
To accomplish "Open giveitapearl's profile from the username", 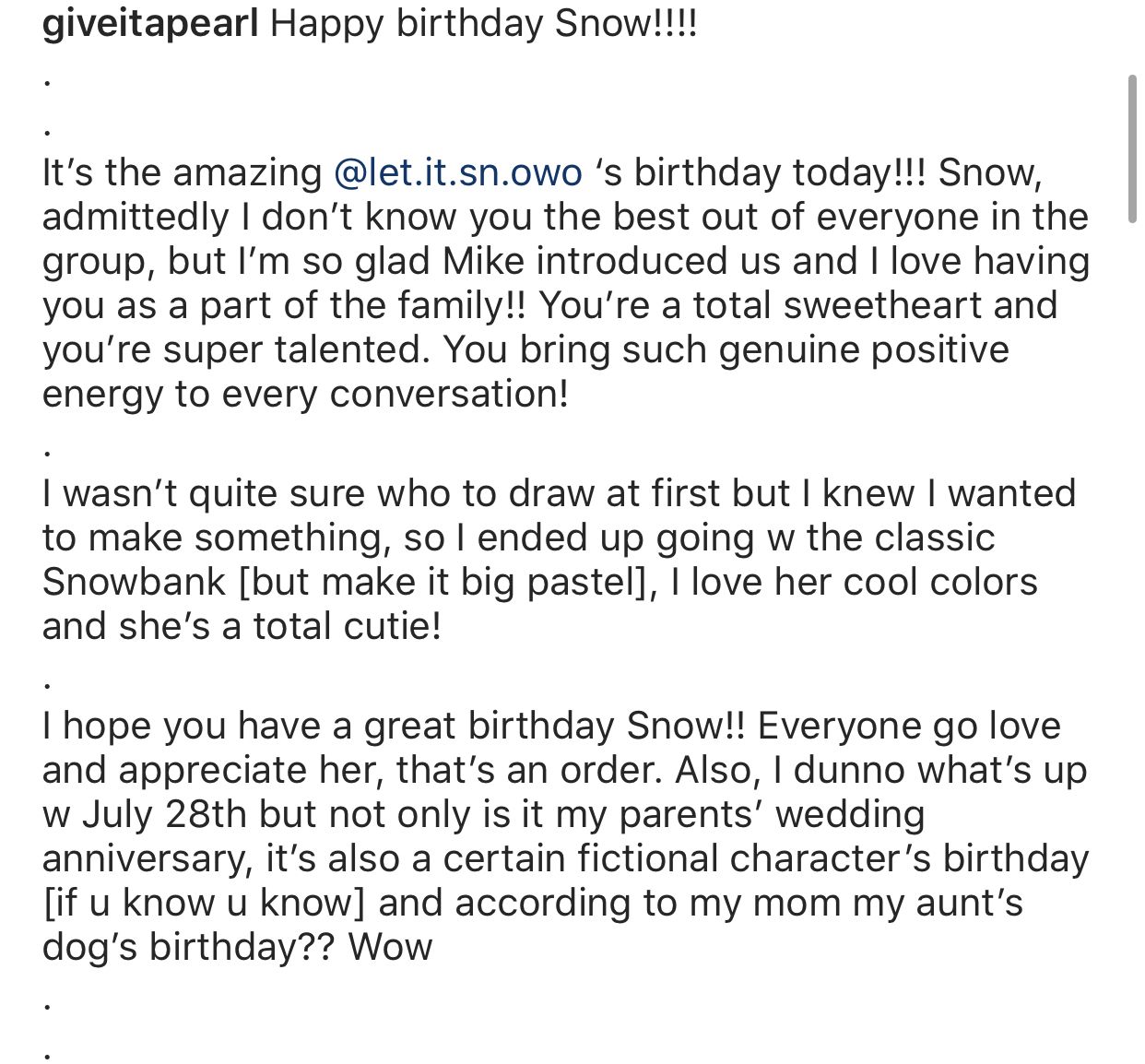I will (150, 24).
